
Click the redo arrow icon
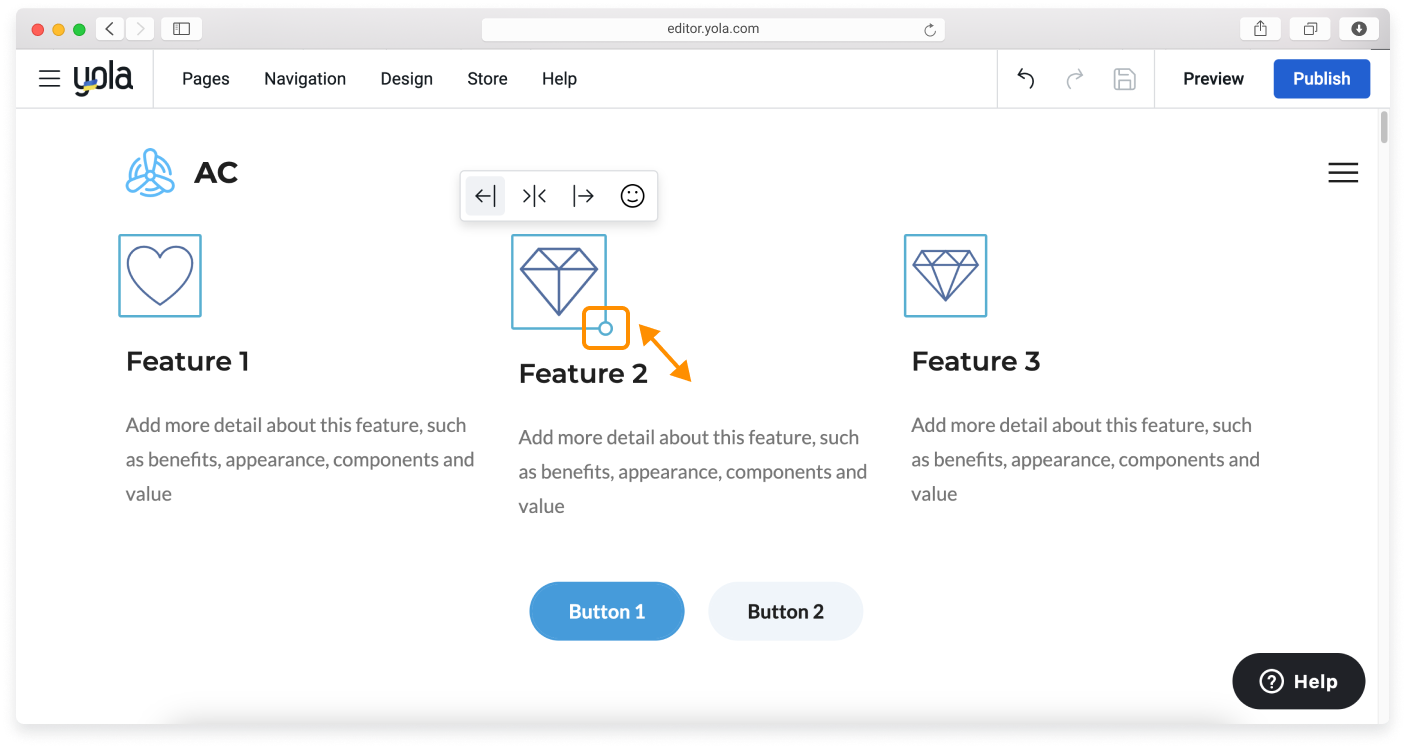pos(1075,79)
